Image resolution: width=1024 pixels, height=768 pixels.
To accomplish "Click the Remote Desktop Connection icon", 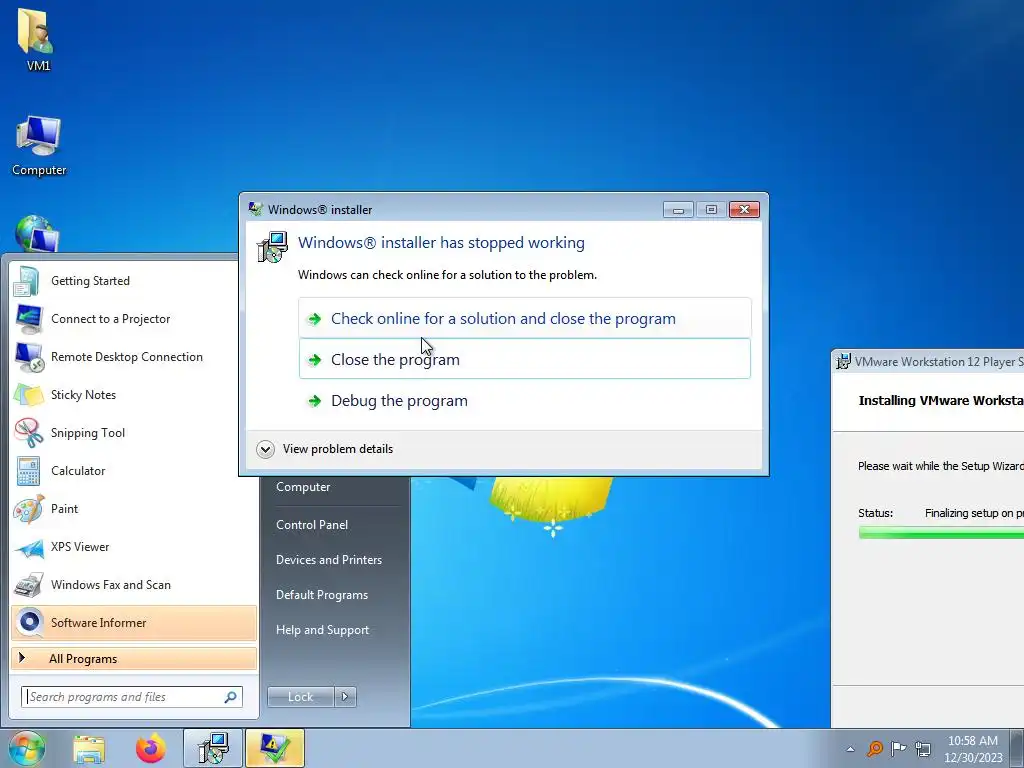I will [29, 357].
